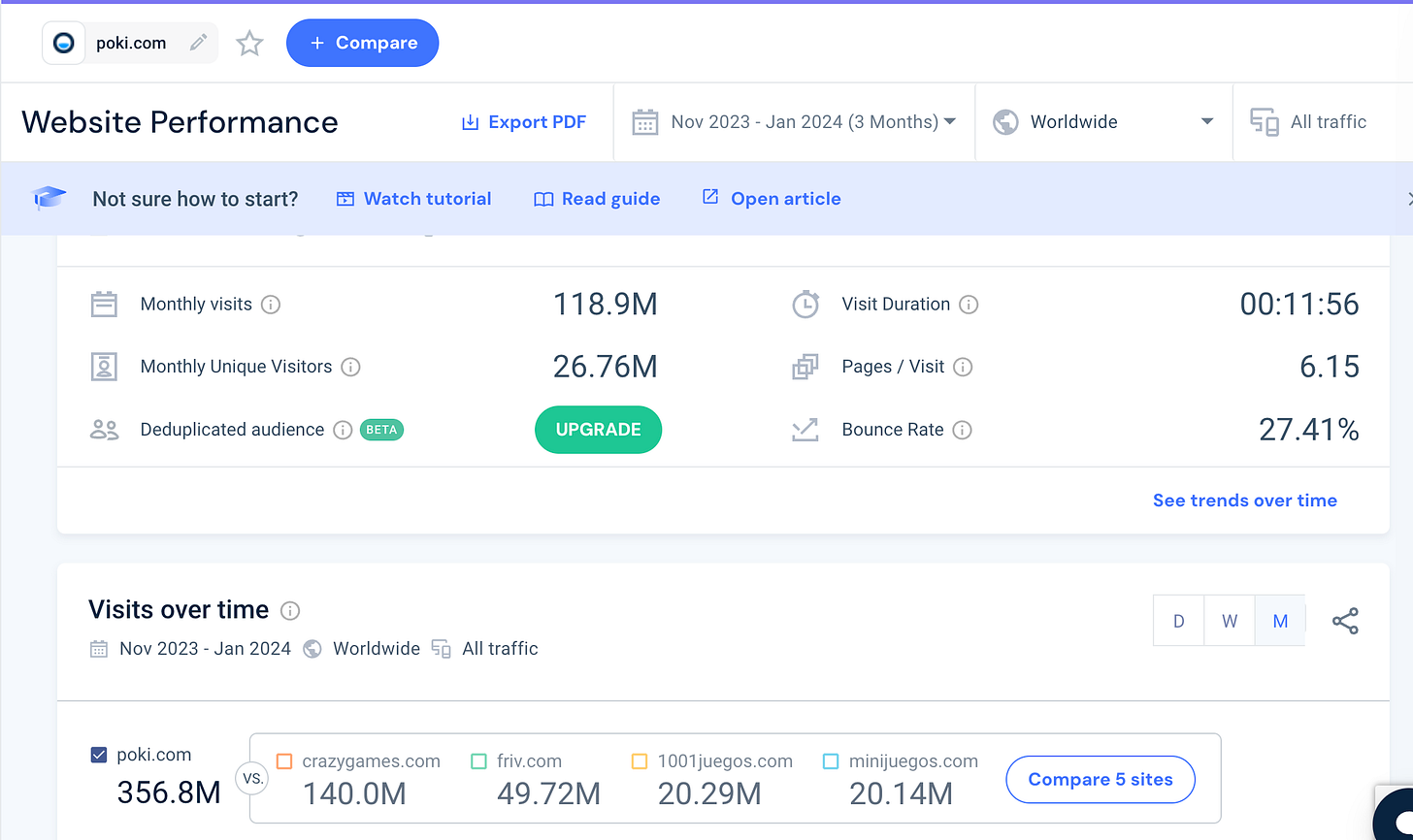Screen dimensions: 1413x840
Task: Open the Read guide link
Action: (x=597, y=199)
